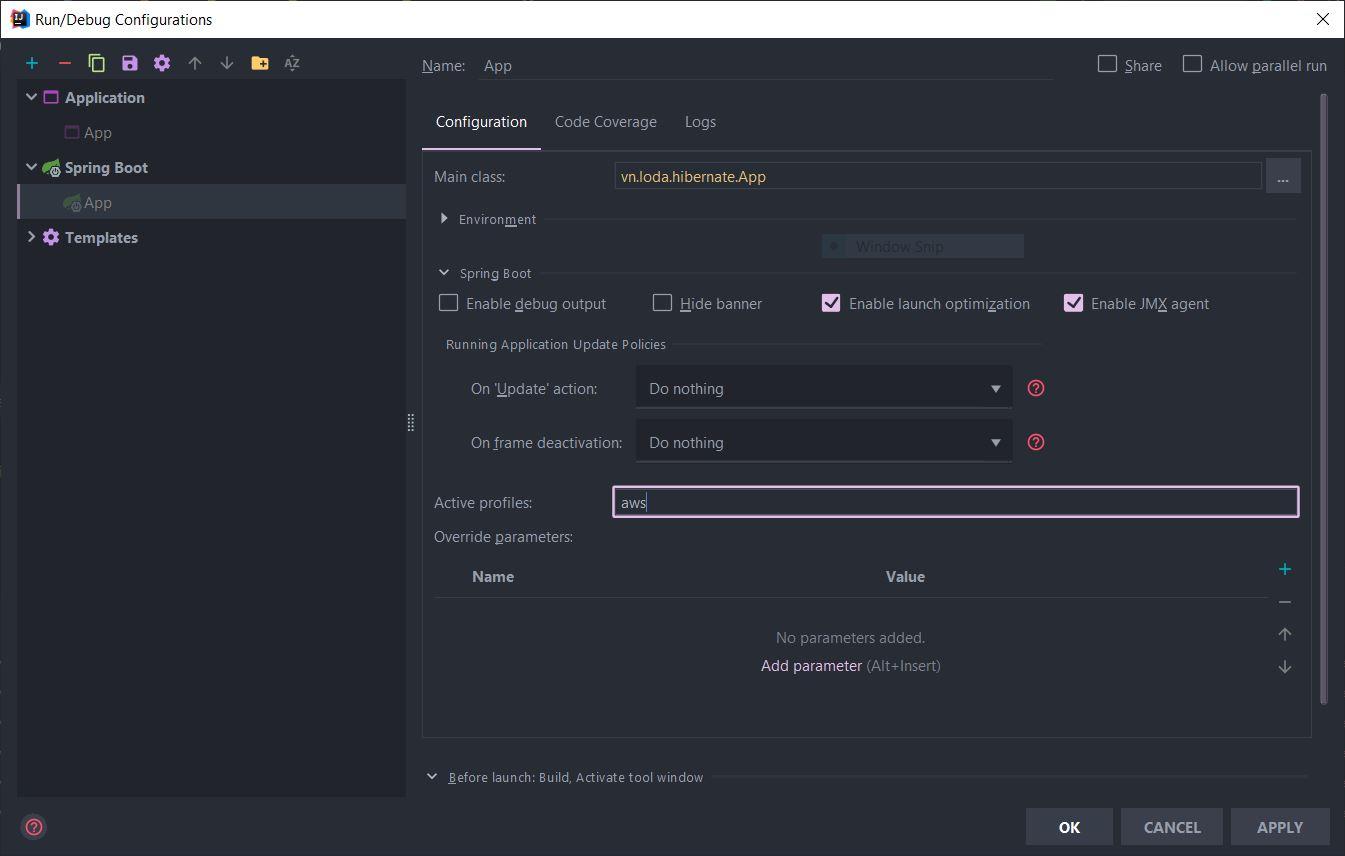Click help icon beside On 'Update' action
This screenshot has width=1345, height=856.
click(1036, 388)
